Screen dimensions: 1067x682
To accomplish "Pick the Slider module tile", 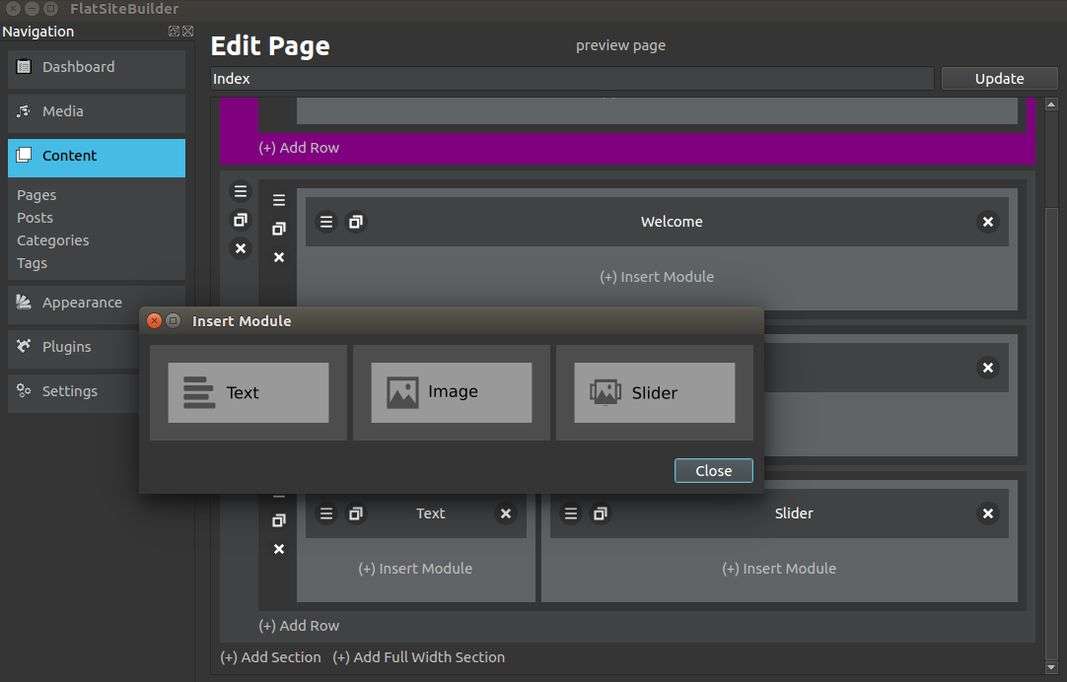I will click(654, 393).
